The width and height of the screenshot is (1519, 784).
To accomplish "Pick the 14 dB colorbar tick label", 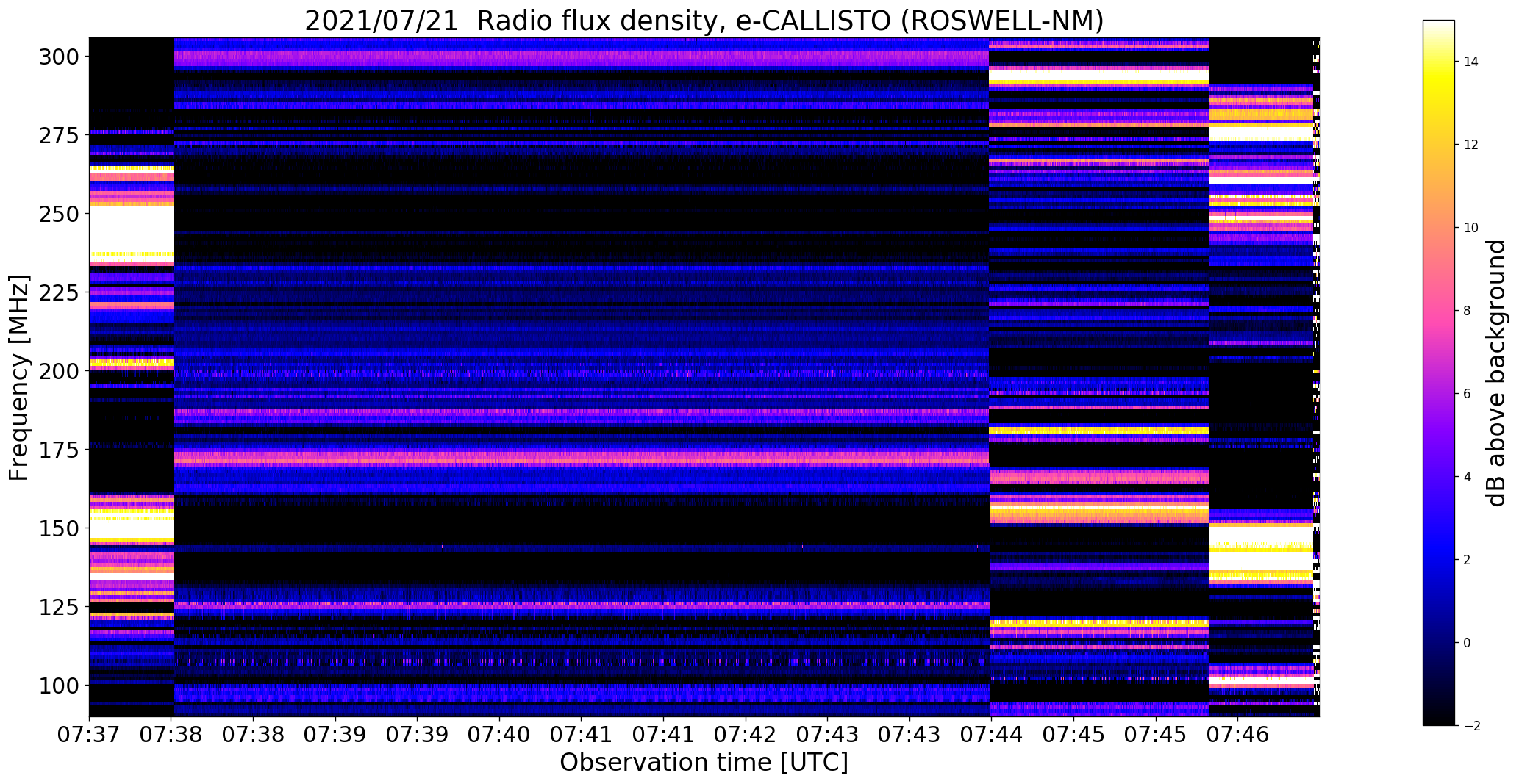I will pos(1471,62).
